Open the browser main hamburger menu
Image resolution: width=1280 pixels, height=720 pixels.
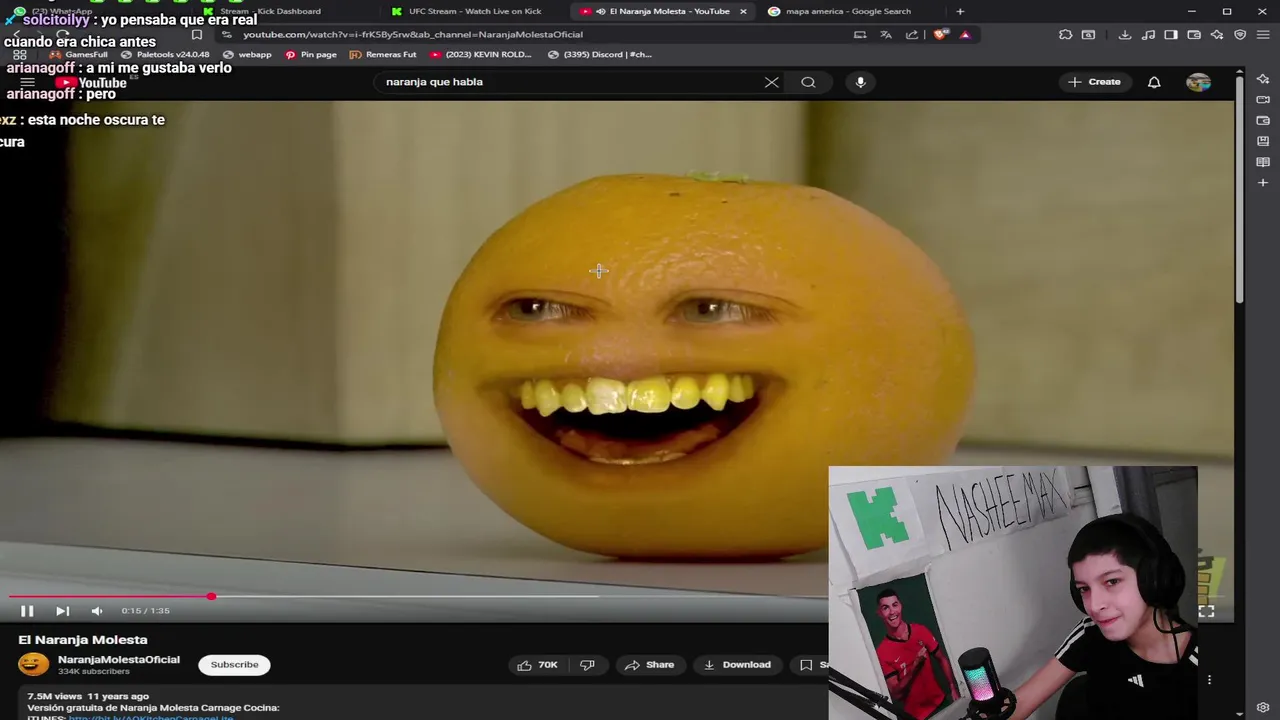tap(1263, 34)
